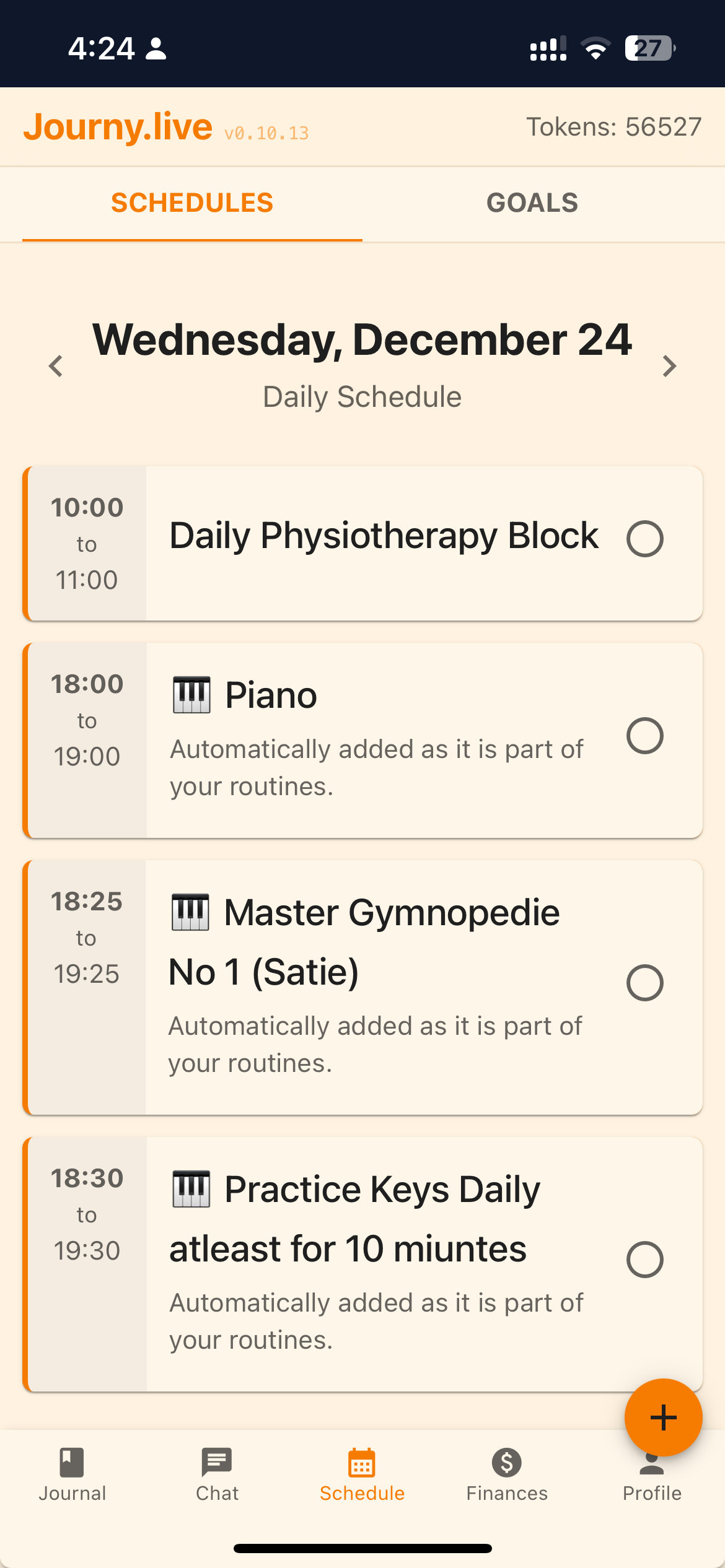Image resolution: width=725 pixels, height=1568 pixels.
Task: Advance to next day with right chevron
Action: [x=669, y=366]
